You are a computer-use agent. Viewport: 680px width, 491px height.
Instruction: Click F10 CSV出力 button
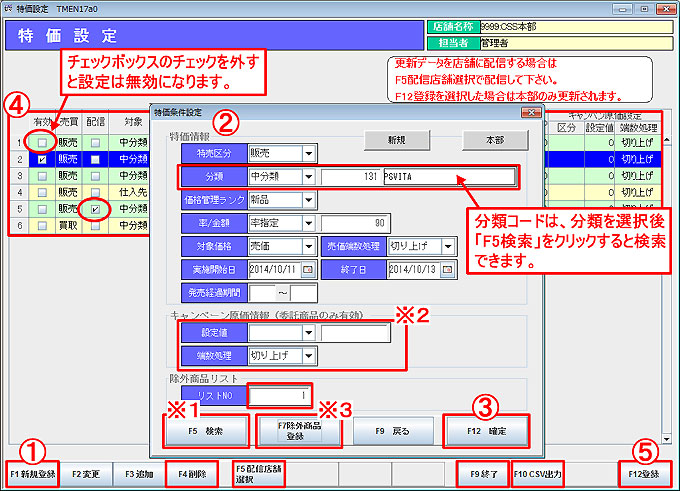click(537, 474)
